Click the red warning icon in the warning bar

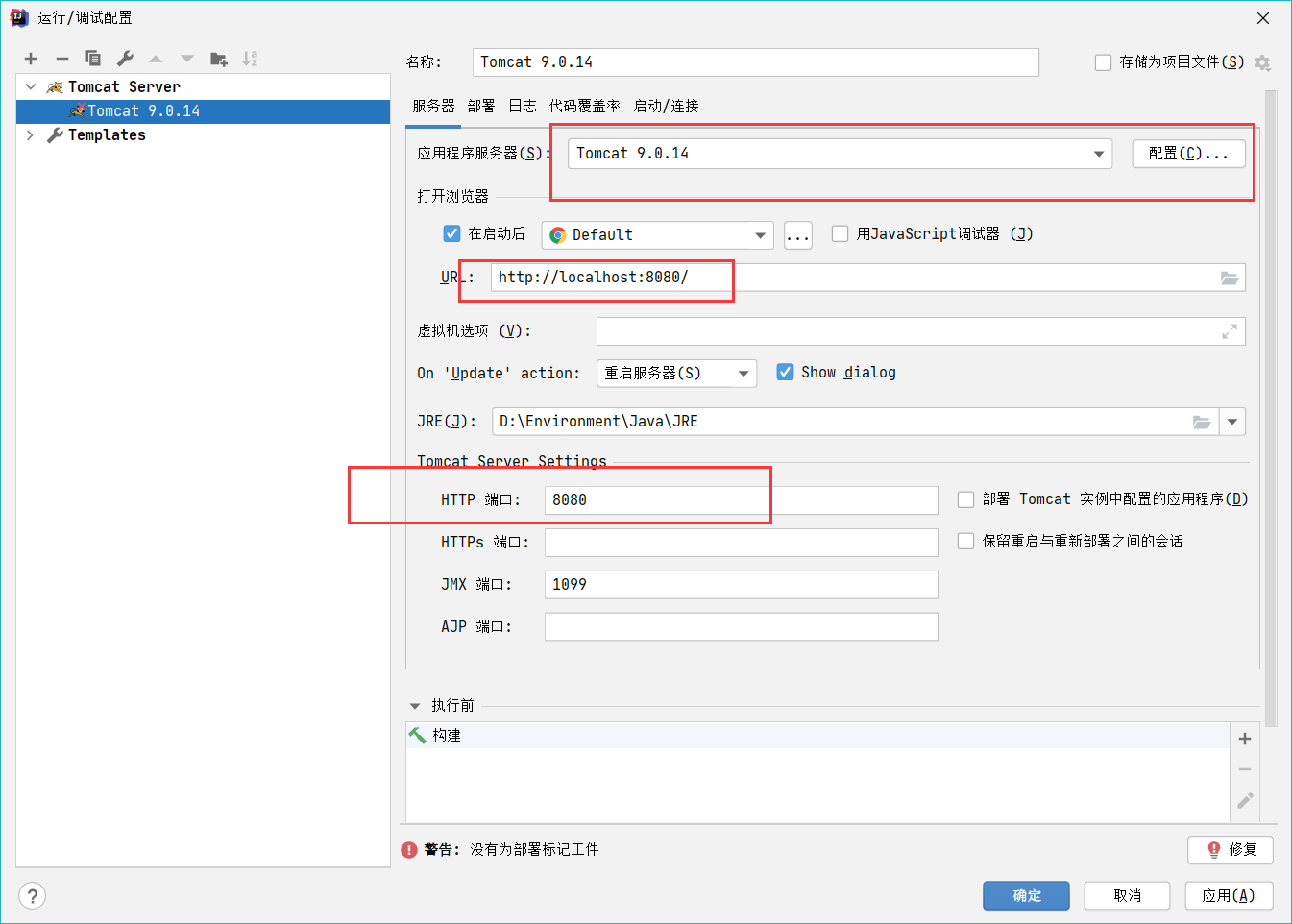click(409, 850)
